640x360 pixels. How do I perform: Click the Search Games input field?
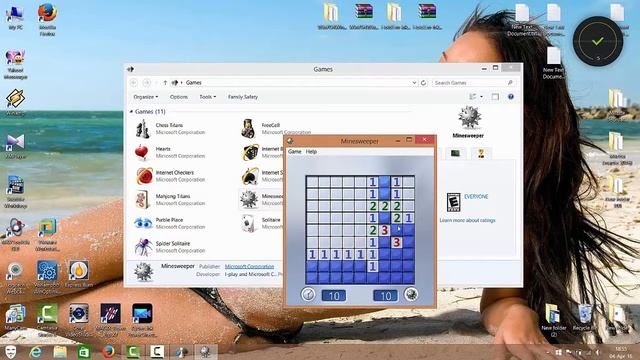473,83
